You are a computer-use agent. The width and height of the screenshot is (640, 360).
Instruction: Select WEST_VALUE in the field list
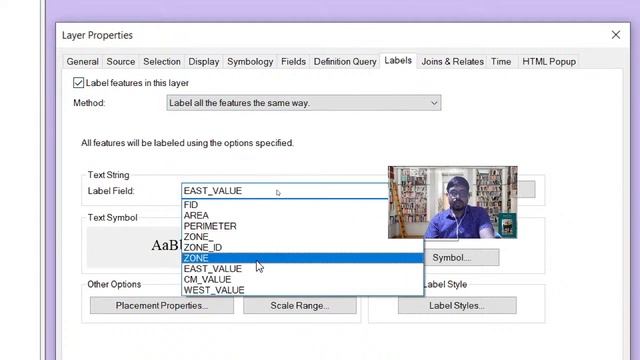pyautogui.click(x=302, y=290)
